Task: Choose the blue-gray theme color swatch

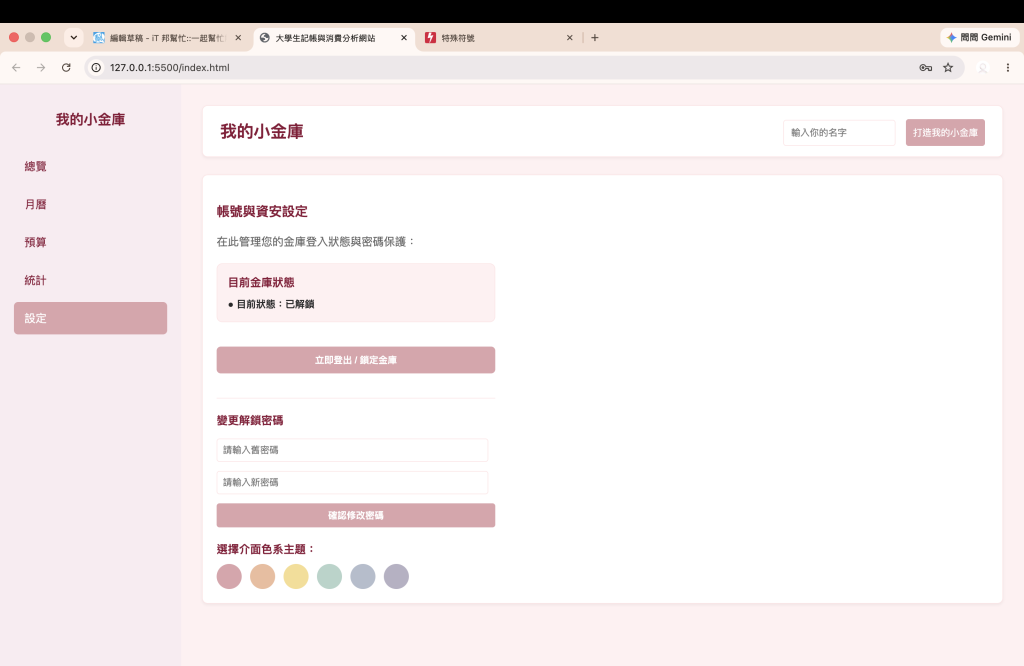Action: click(362, 577)
